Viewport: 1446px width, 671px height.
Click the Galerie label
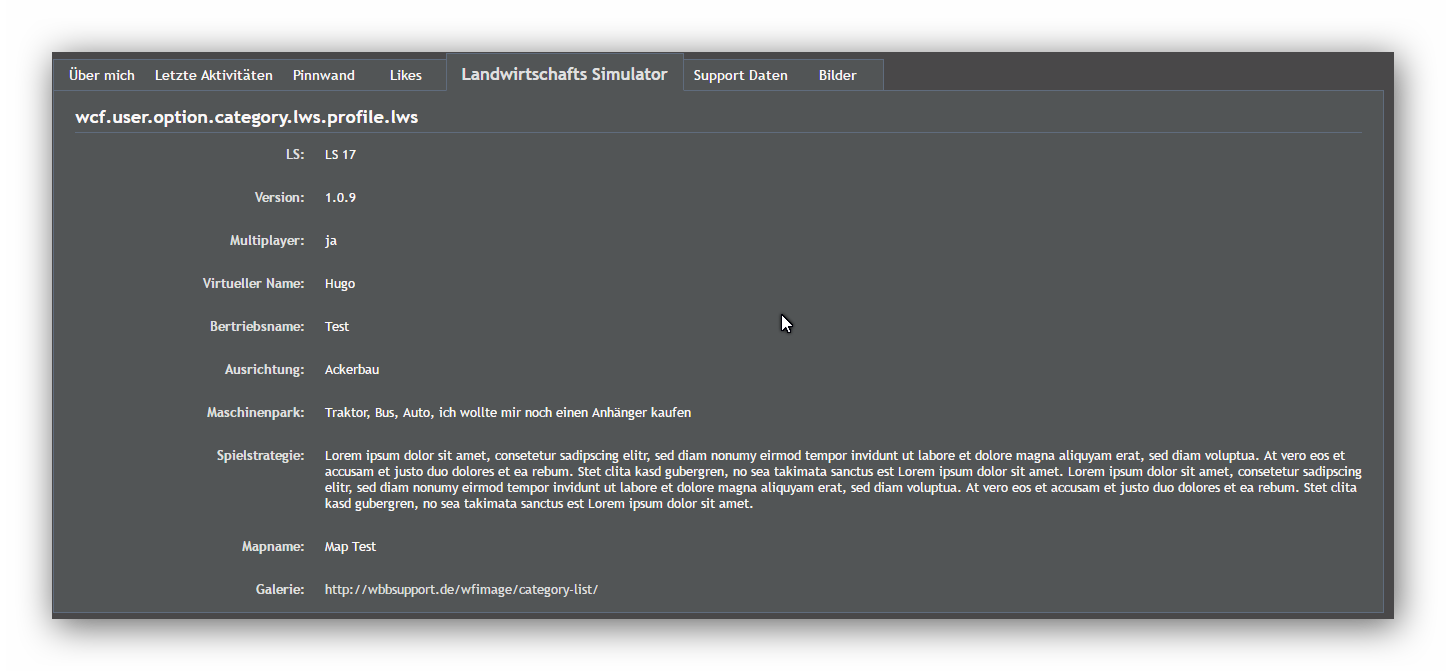pos(279,590)
